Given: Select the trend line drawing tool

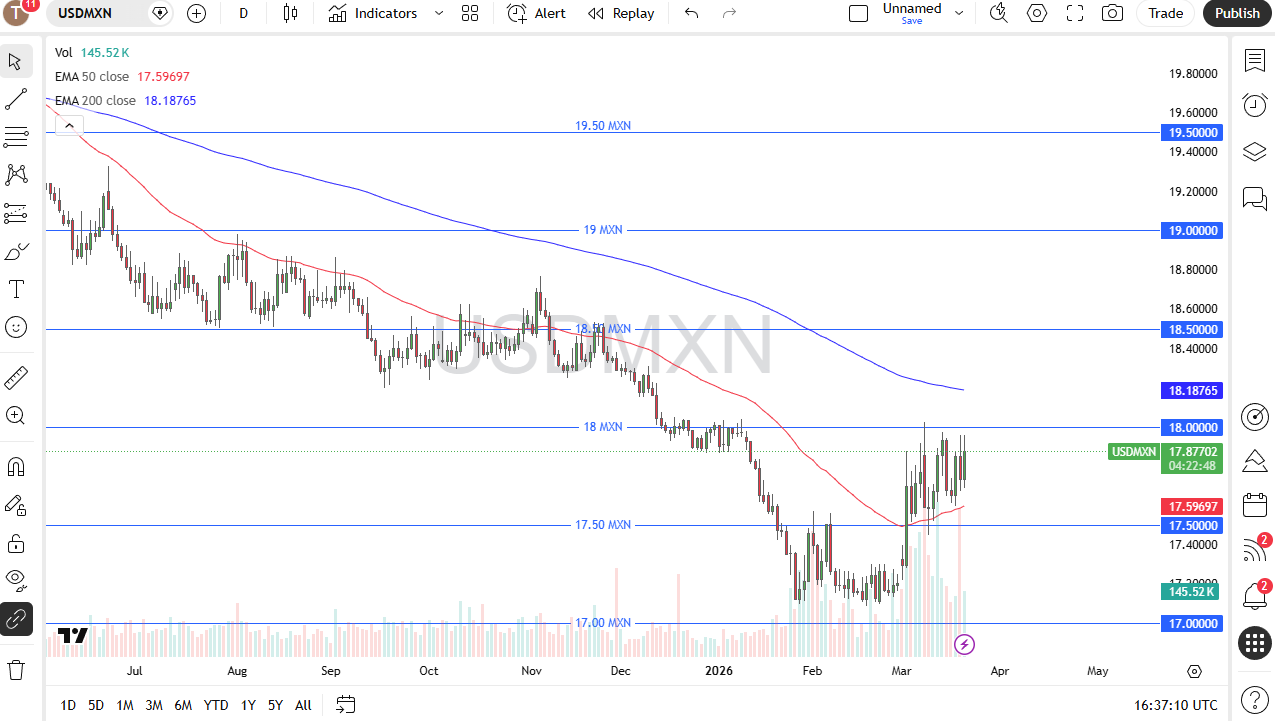Looking at the screenshot, I should [x=16, y=99].
